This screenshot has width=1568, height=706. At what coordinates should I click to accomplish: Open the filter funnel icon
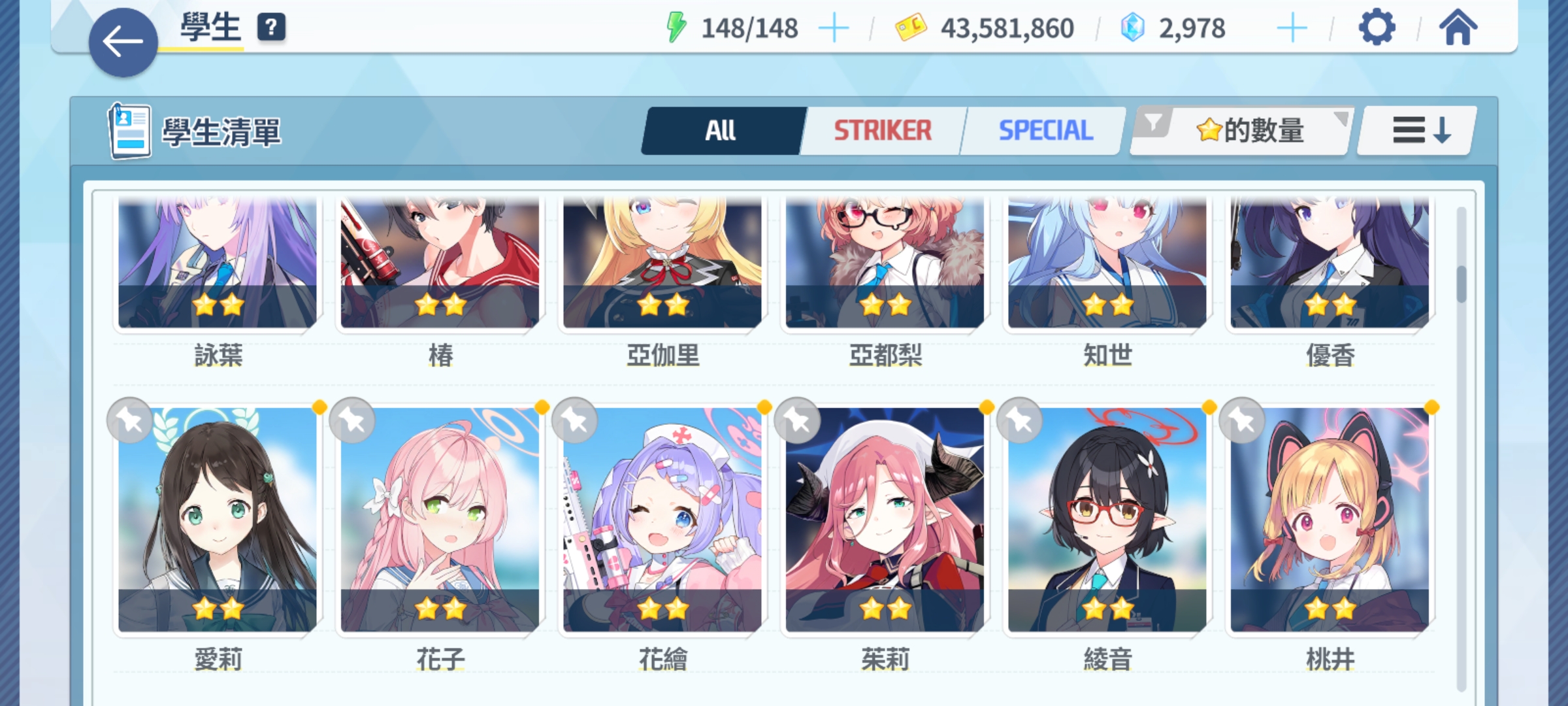(1154, 122)
